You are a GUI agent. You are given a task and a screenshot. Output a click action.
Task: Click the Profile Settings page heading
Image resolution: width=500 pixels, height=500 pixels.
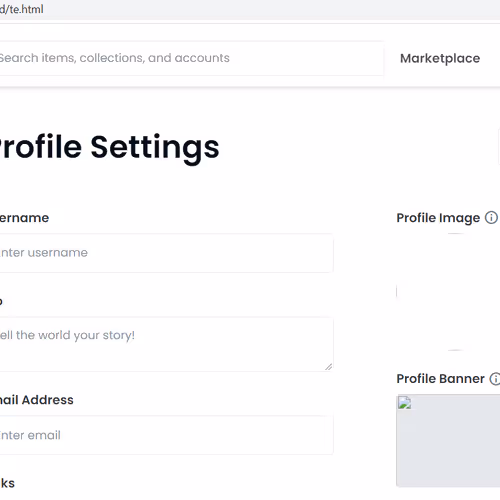[x=109, y=147]
